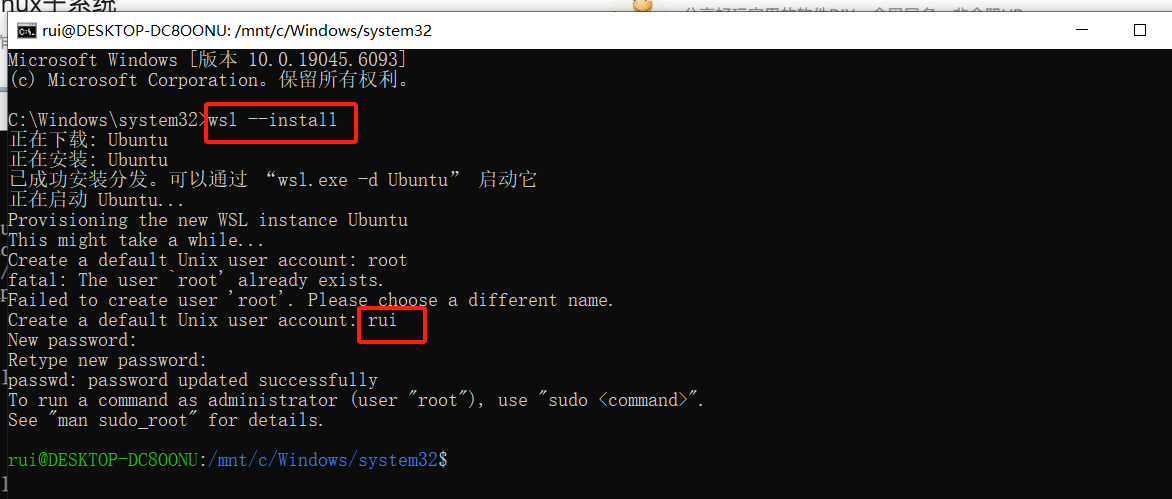The height and width of the screenshot is (499, 1172).
Task: Click the 'See man sudo_root for details' line
Action: [x=166, y=421]
